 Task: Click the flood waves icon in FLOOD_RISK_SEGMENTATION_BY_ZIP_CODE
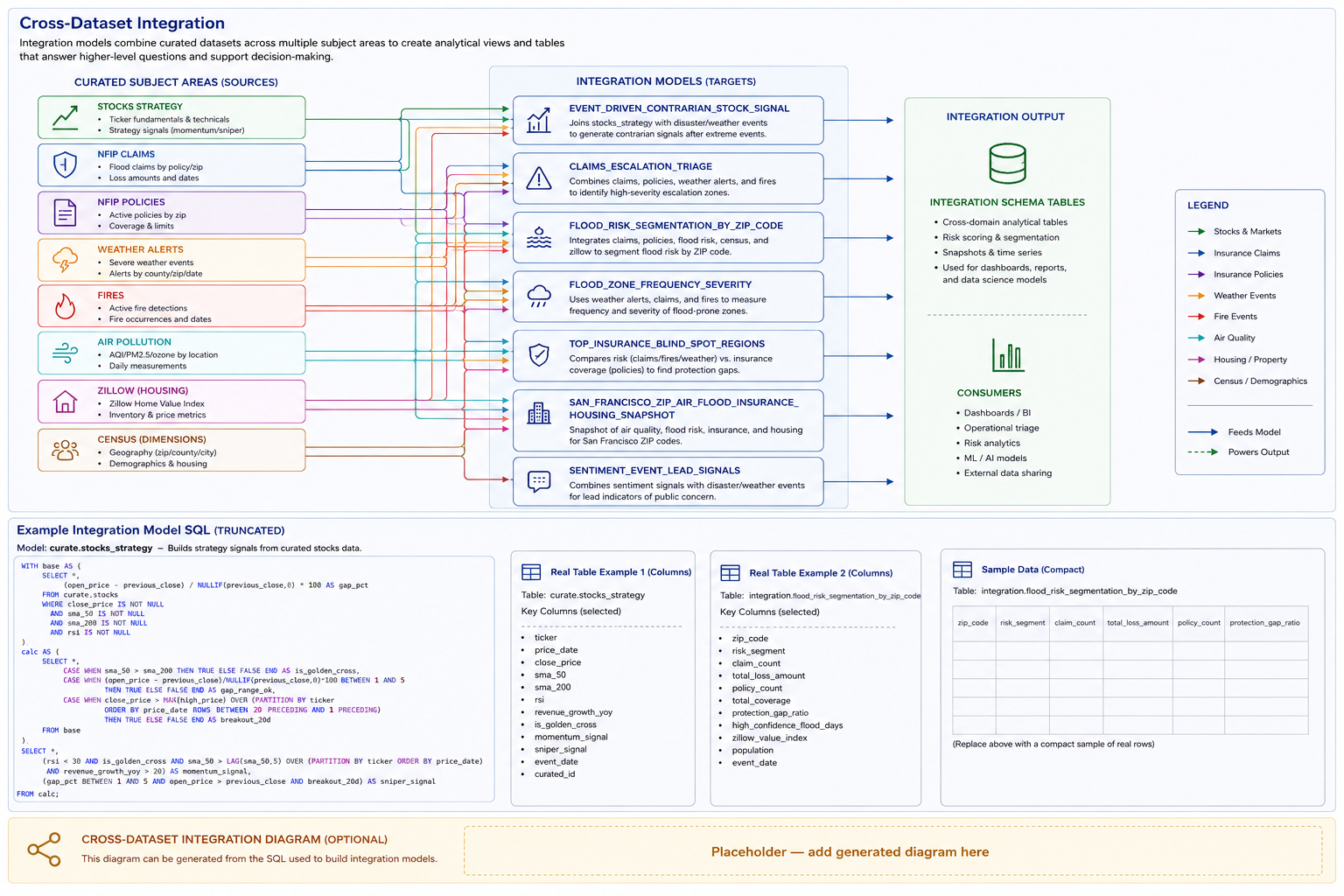point(539,237)
